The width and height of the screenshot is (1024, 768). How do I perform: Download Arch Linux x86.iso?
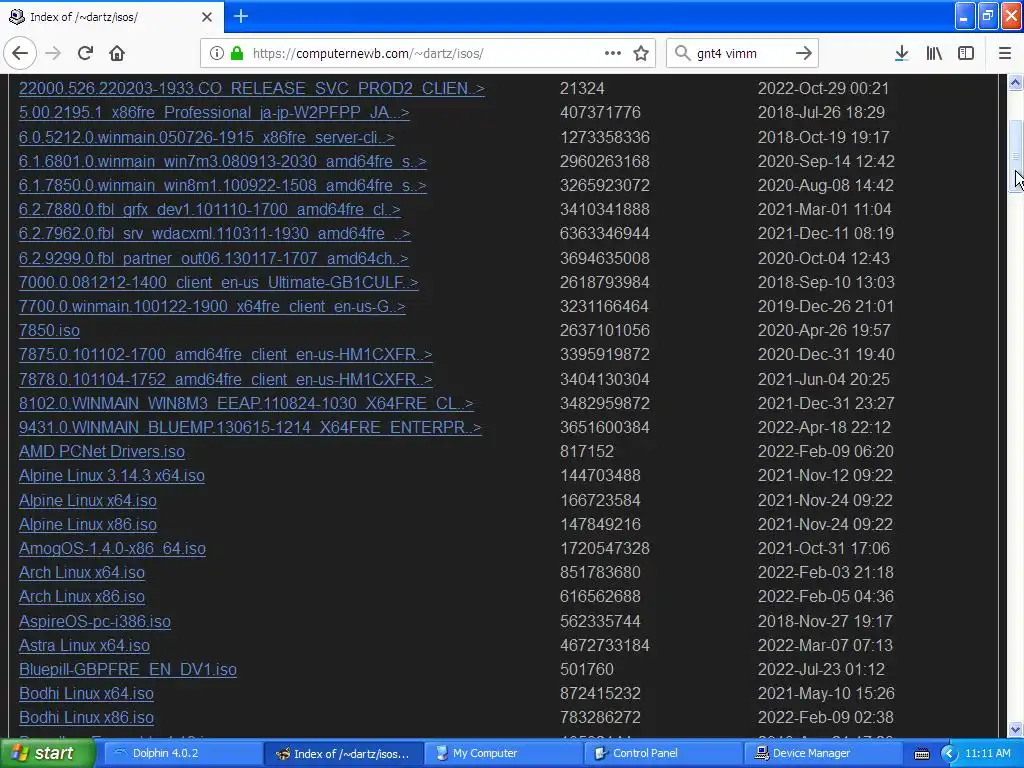point(82,597)
